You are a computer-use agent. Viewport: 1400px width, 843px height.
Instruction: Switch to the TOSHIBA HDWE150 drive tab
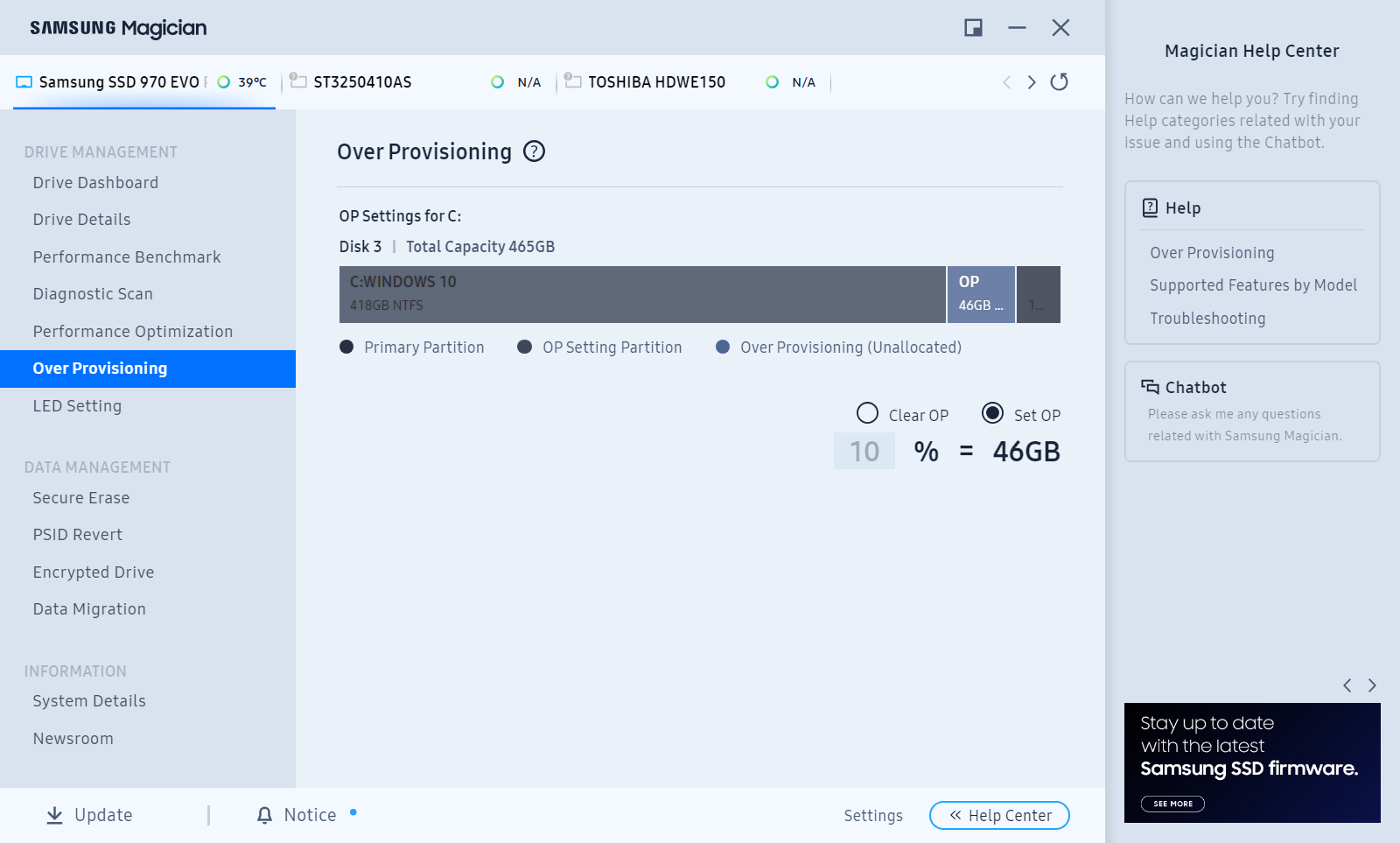click(691, 82)
